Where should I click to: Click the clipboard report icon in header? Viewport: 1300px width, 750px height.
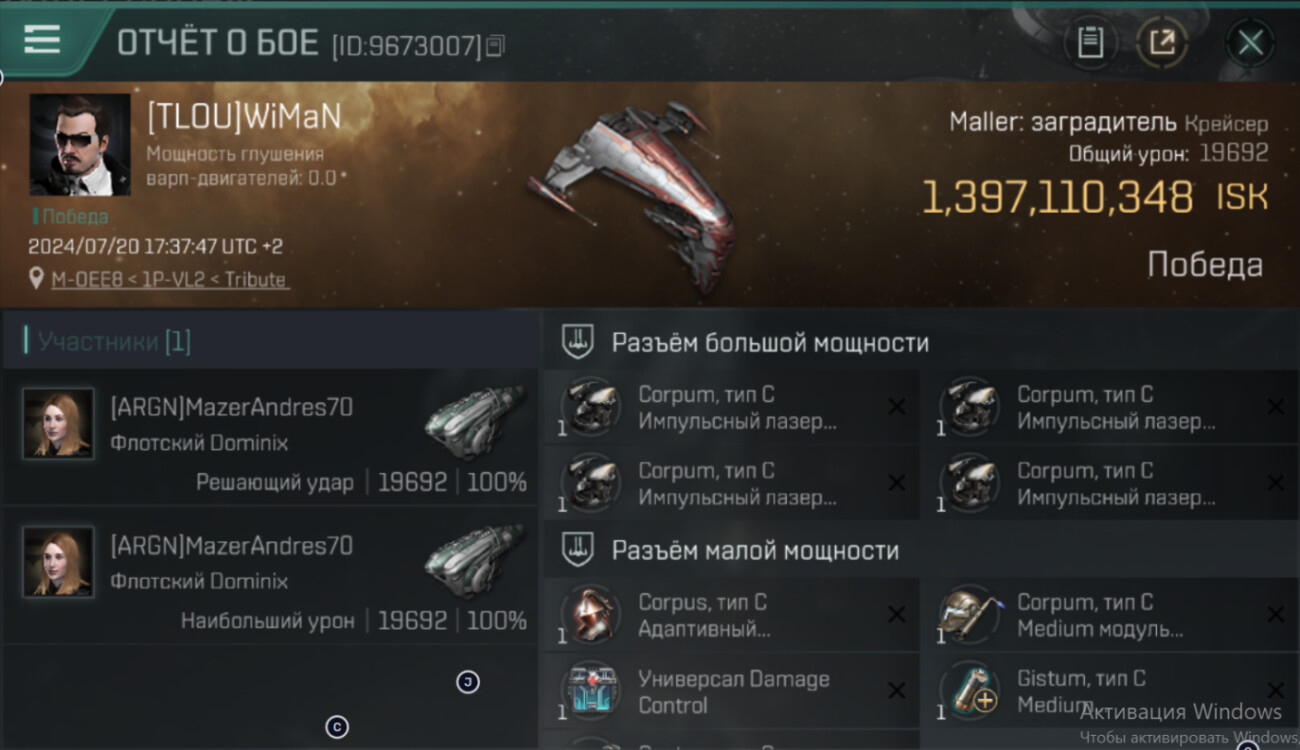(1090, 43)
